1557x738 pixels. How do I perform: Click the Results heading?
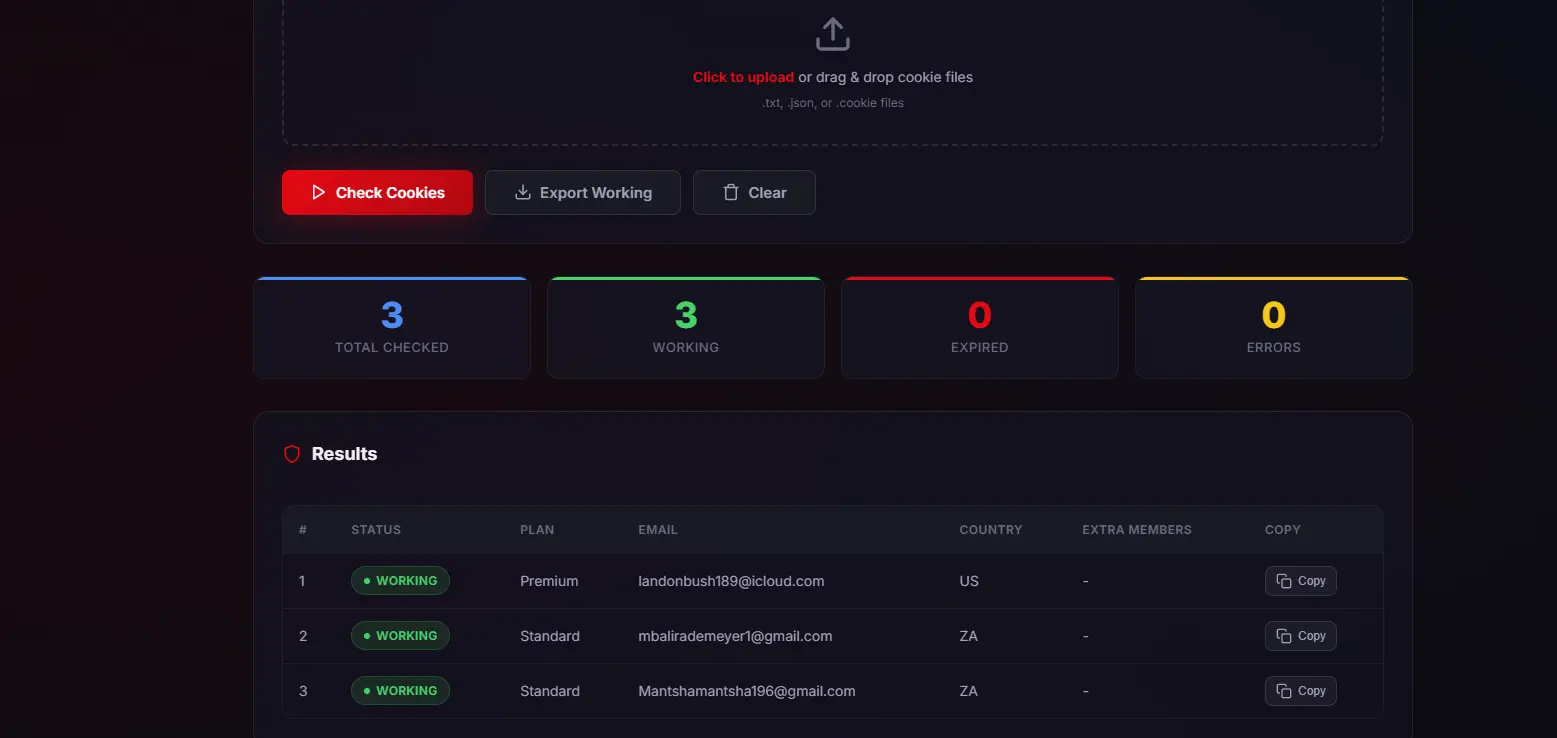tap(344, 454)
